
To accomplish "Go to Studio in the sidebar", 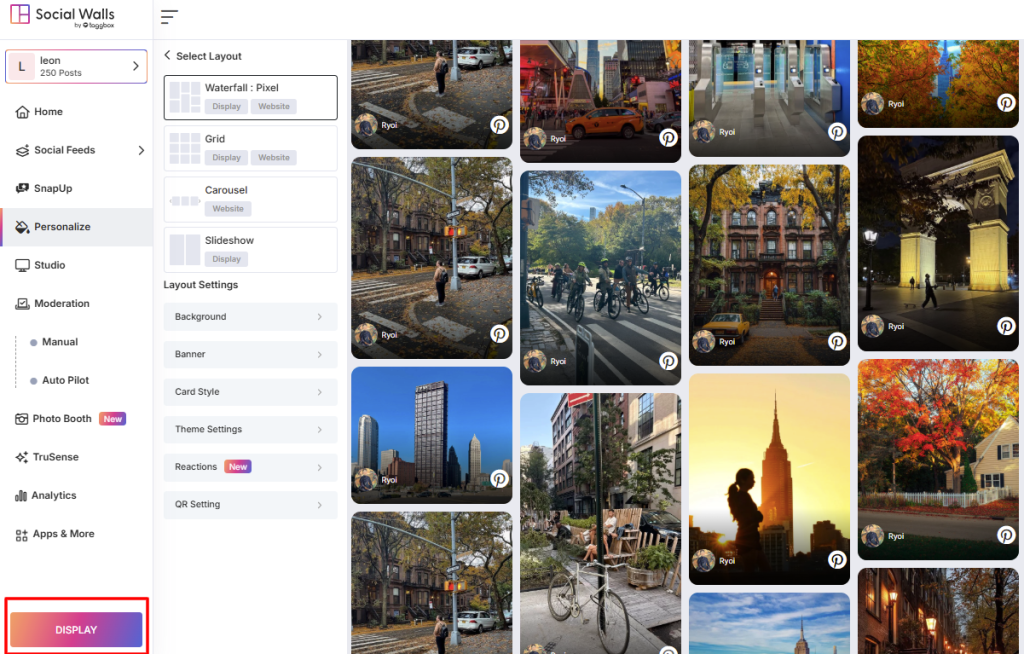I will click(x=49, y=265).
